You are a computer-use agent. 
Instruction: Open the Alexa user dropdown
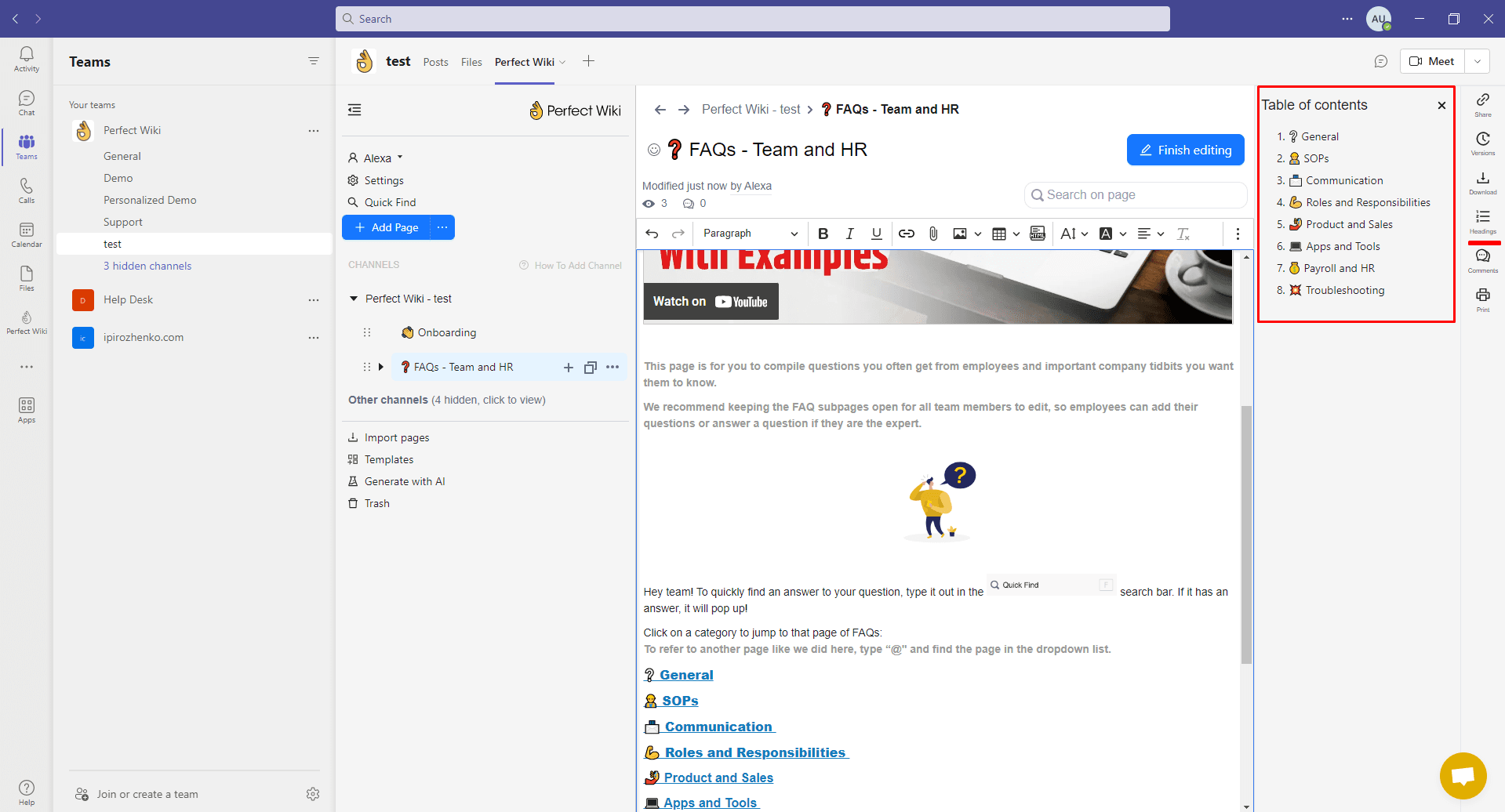click(376, 158)
